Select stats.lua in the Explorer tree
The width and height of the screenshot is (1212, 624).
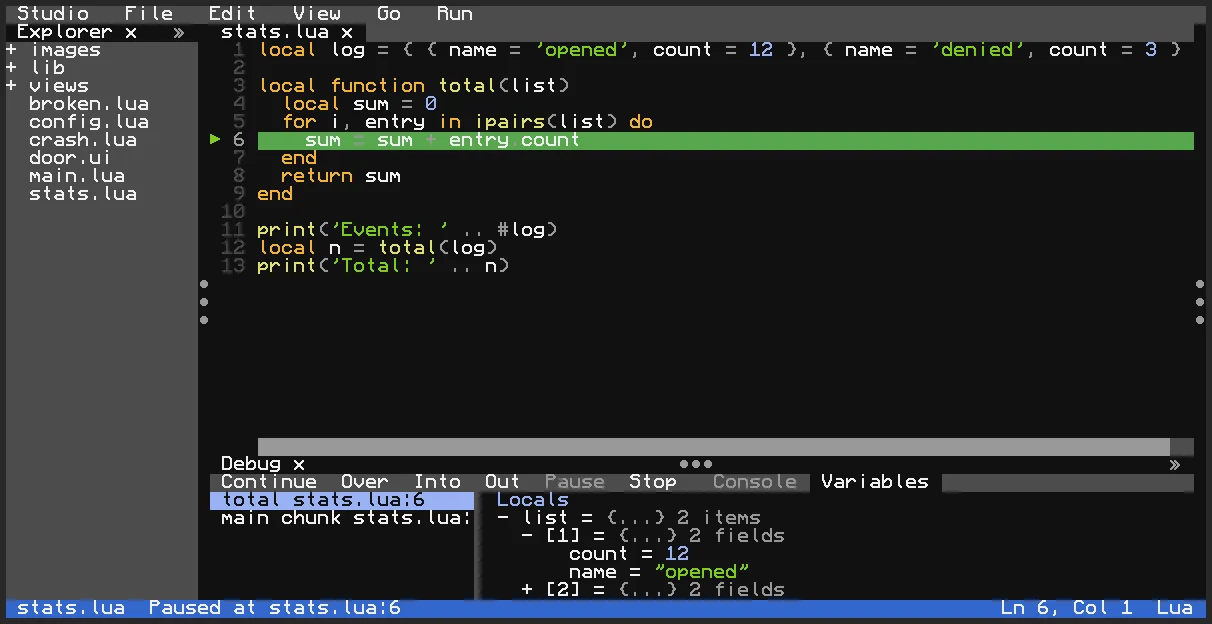coord(83,194)
